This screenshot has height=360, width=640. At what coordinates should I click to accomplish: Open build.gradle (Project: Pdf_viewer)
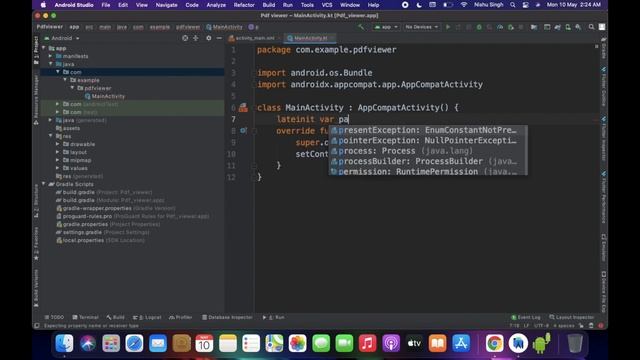104,192
